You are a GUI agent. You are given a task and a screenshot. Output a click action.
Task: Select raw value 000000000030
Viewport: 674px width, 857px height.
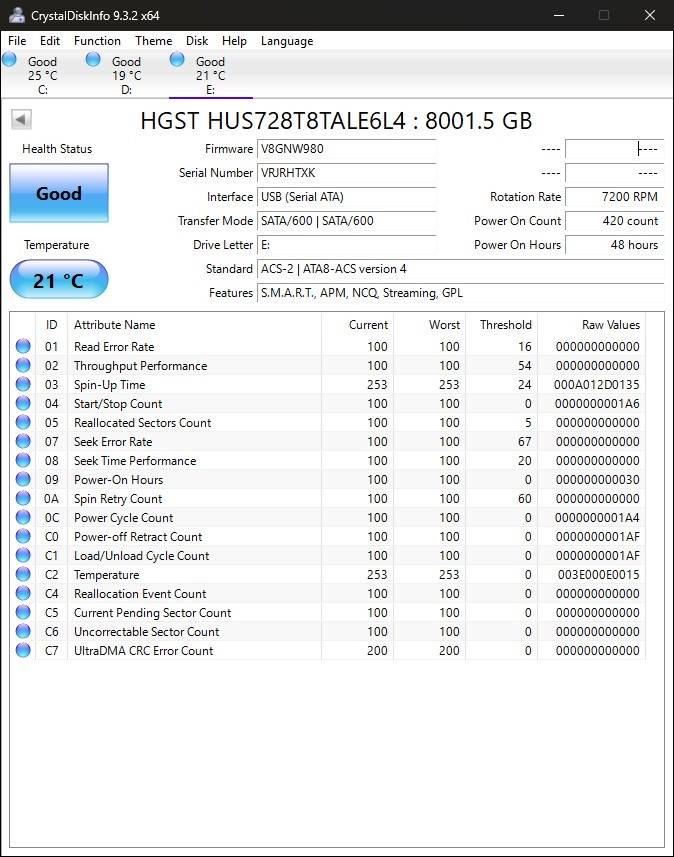coord(597,479)
